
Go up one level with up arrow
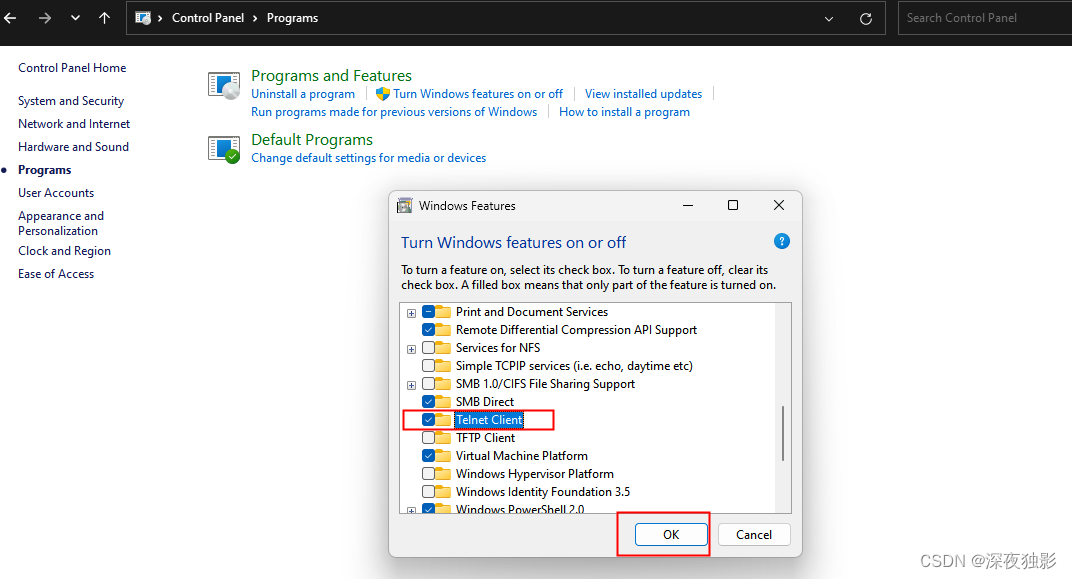104,18
